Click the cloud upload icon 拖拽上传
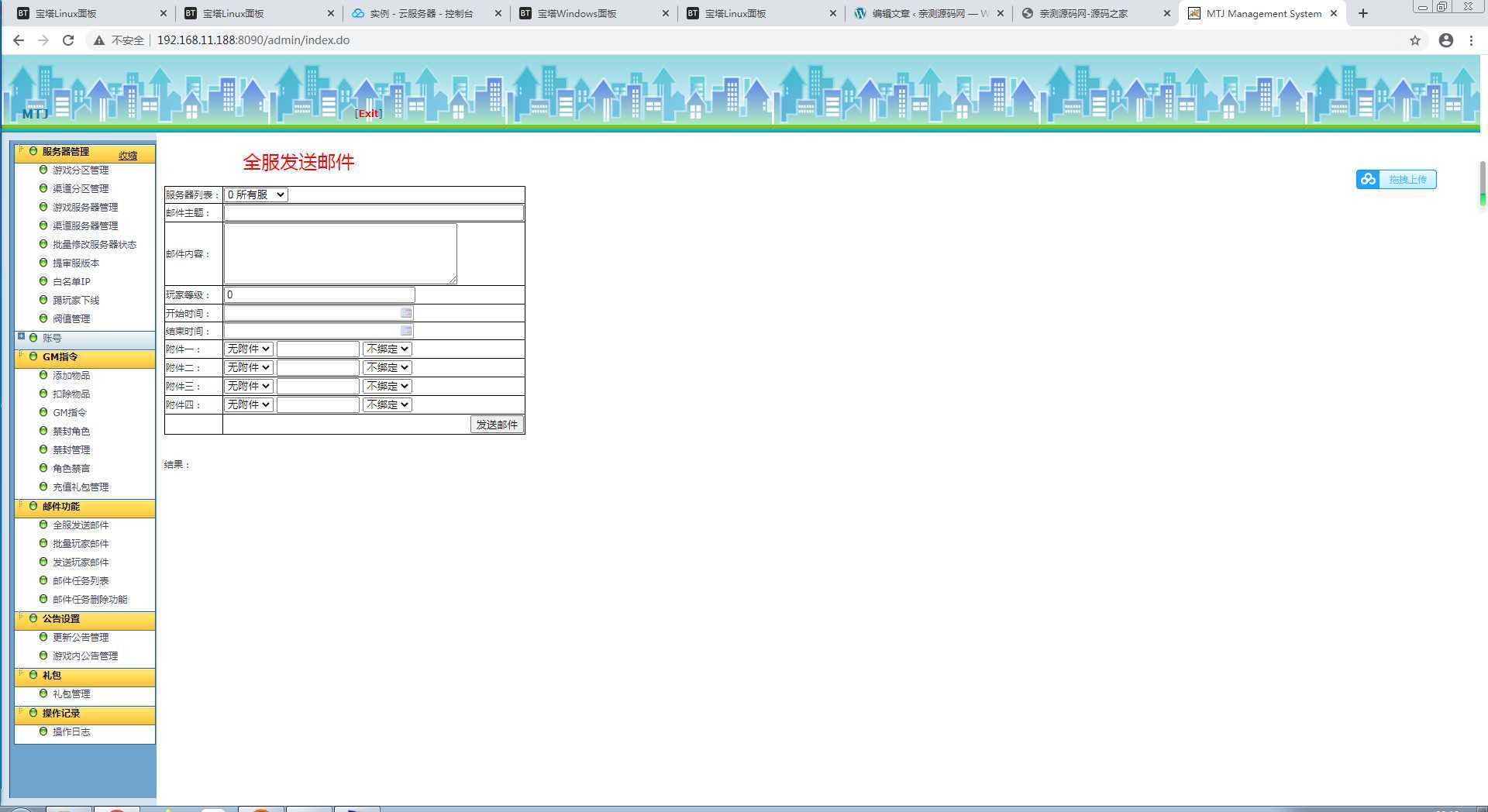1488x812 pixels. pyautogui.click(x=1369, y=180)
